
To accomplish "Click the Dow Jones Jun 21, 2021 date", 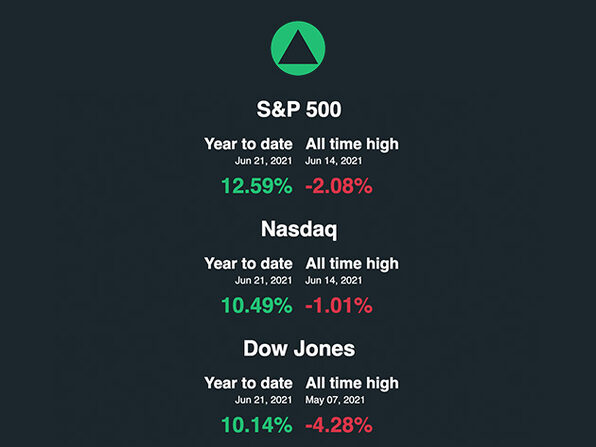I will click(263, 400).
